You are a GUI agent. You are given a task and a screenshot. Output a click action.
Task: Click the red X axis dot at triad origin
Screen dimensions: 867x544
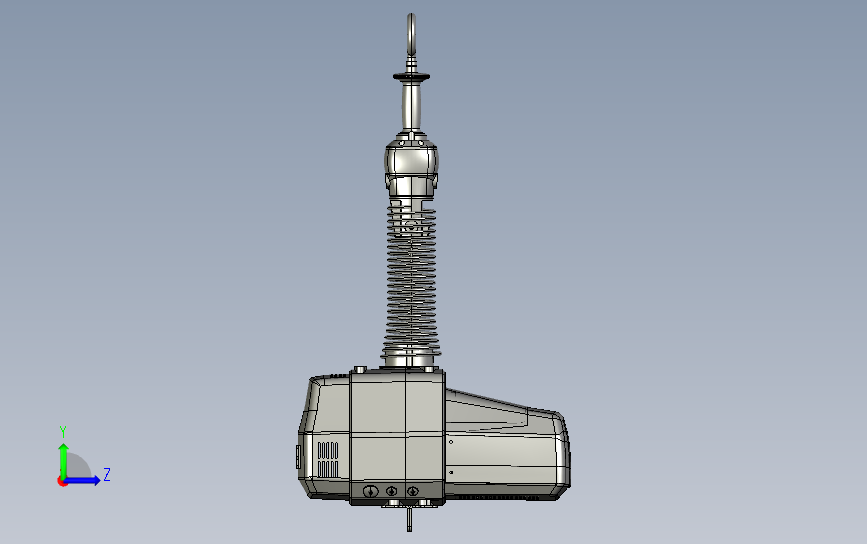pyautogui.click(x=62, y=482)
